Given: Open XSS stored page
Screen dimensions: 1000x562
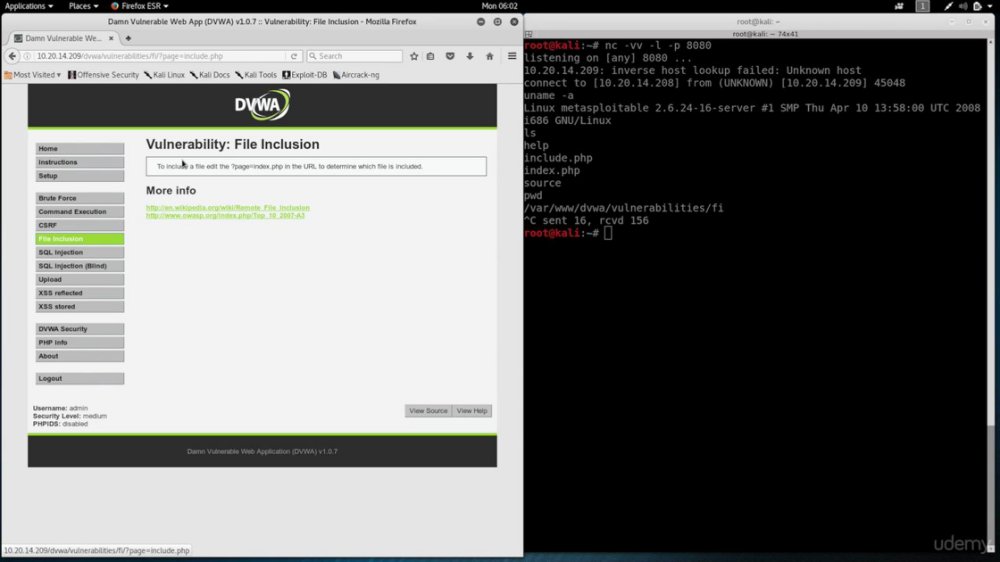Looking at the screenshot, I should click(80, 307).
